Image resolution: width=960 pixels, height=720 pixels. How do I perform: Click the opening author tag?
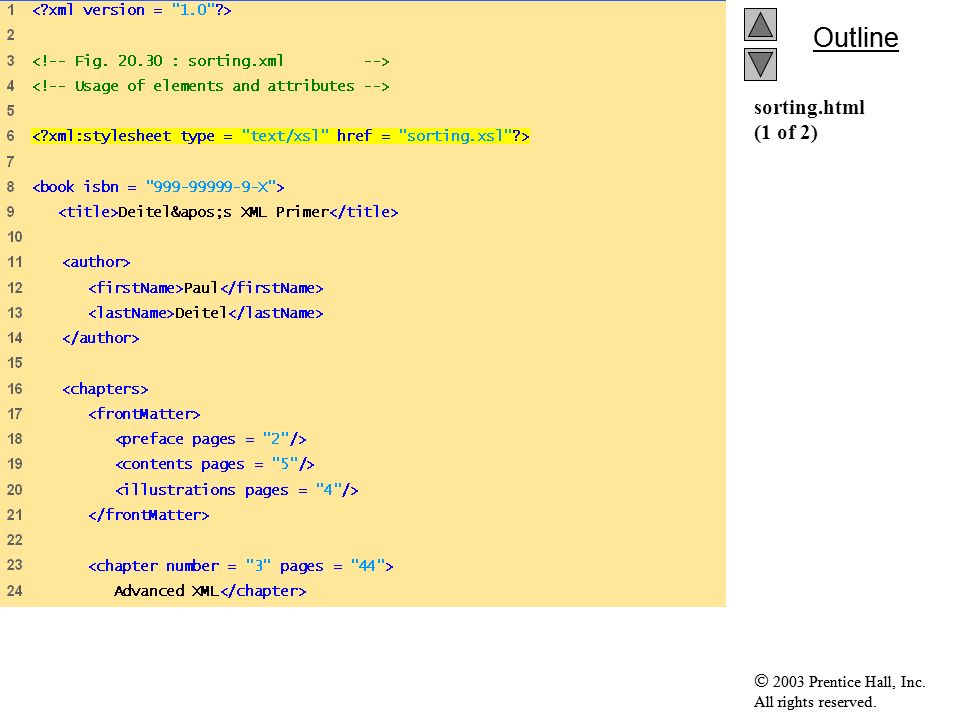pyautogui.click(x=96, y=262)
